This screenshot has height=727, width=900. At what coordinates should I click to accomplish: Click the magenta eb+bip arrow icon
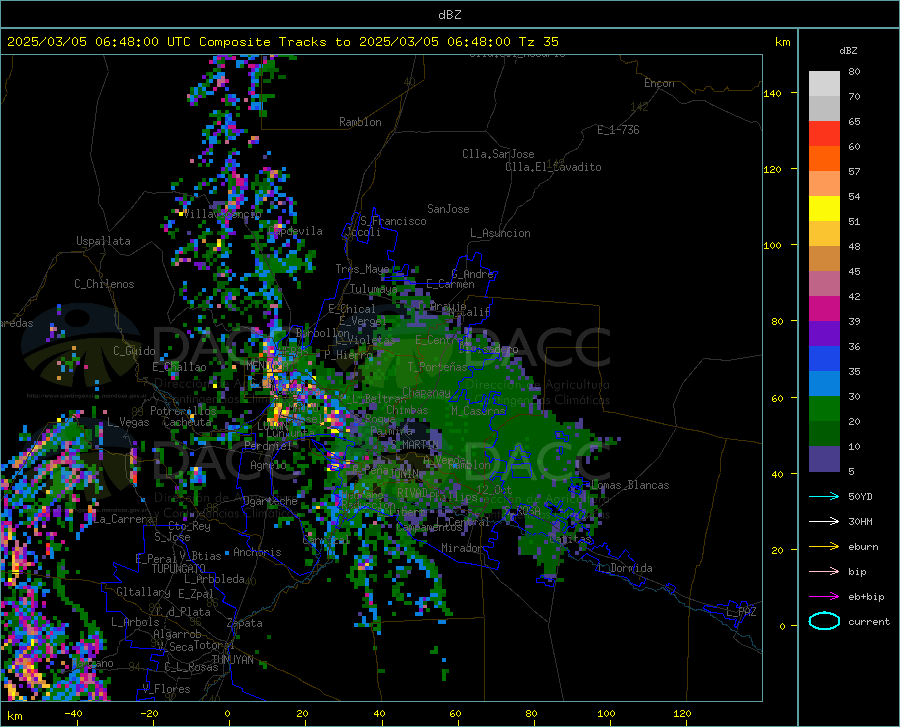pyautogui.click(x=824, y=597)
